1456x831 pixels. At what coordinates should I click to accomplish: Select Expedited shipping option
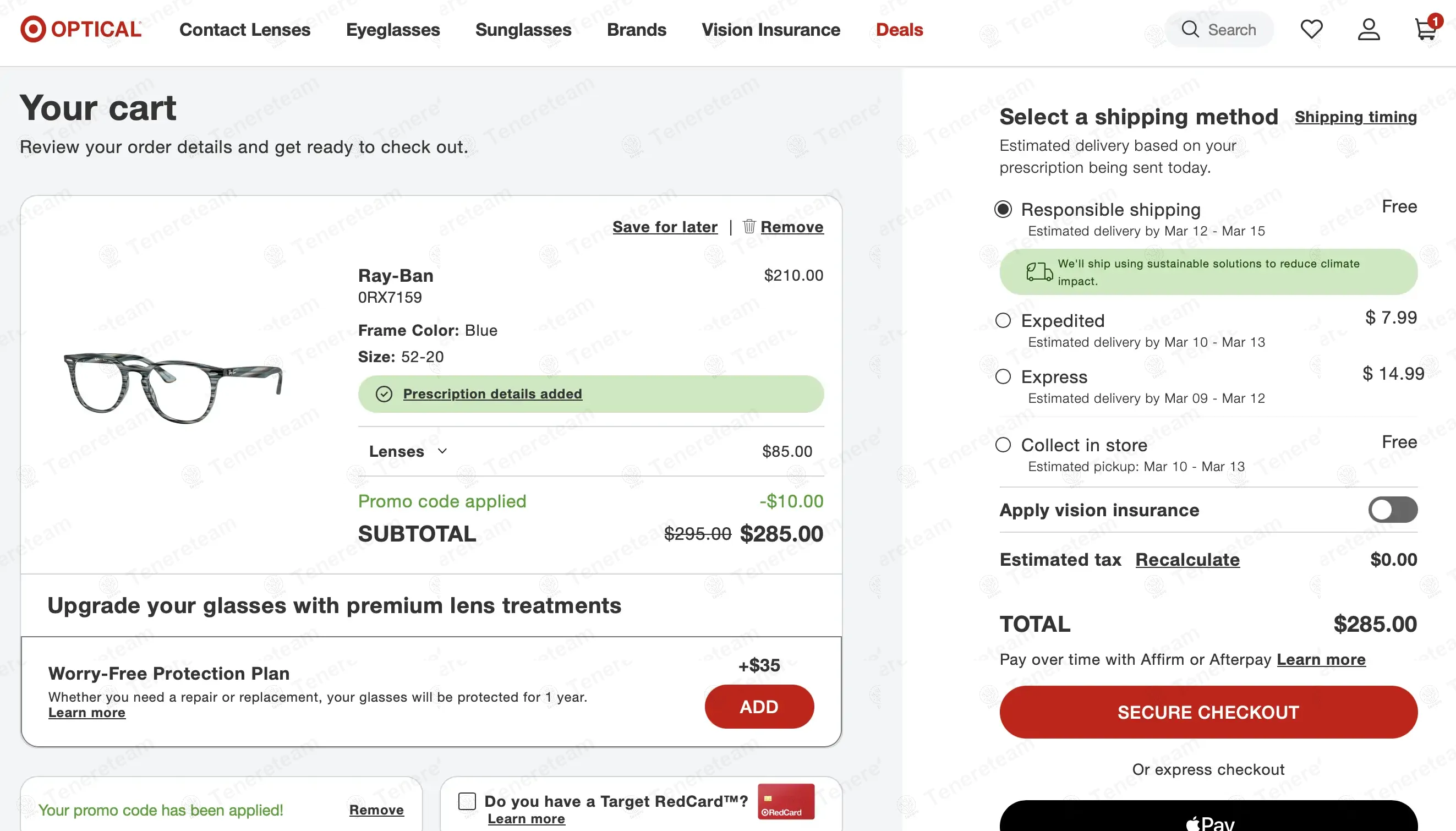coord(1003,321)
